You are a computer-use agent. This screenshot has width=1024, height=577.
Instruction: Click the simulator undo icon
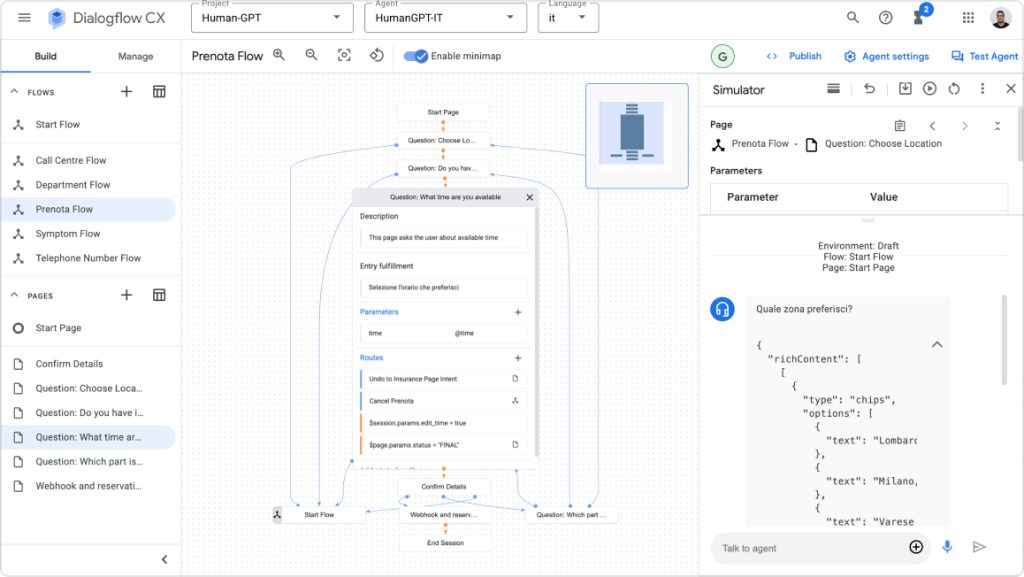[870, 89]
